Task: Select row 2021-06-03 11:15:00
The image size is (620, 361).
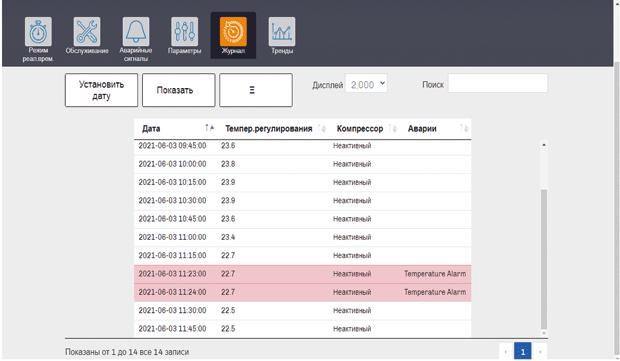Action: [x=302, y=255]
